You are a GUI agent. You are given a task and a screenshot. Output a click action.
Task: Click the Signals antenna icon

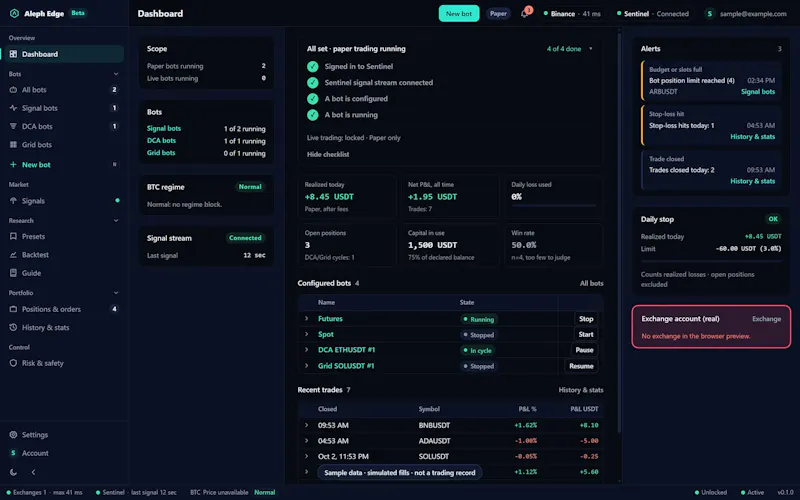pyautogui.click(x=13, y=201)
